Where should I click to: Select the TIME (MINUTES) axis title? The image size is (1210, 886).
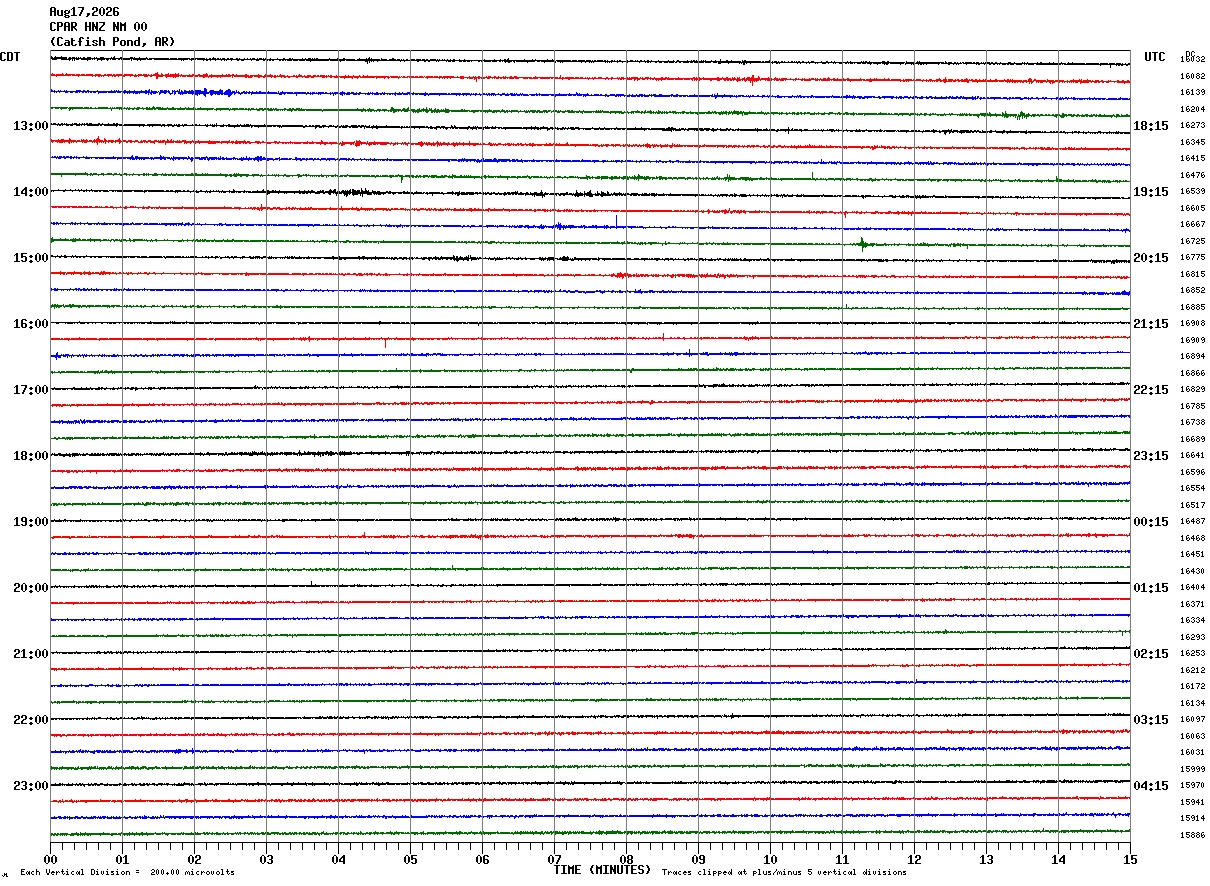[602, 870]
